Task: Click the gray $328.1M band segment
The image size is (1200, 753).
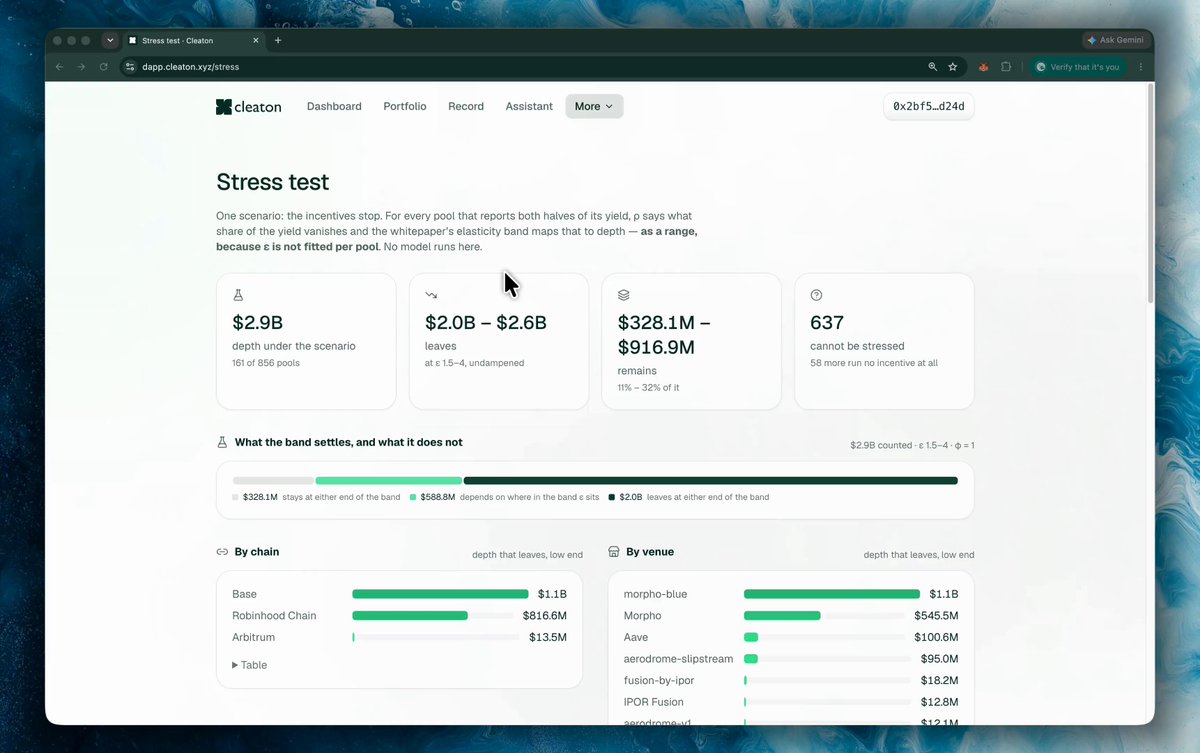Action: 273,481
